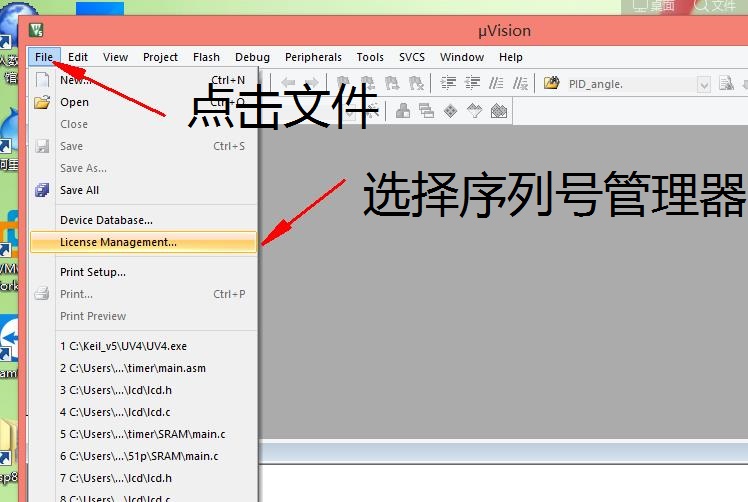Select License Management... entry
This screenshot has height=502, width=748.
[143, 242]
